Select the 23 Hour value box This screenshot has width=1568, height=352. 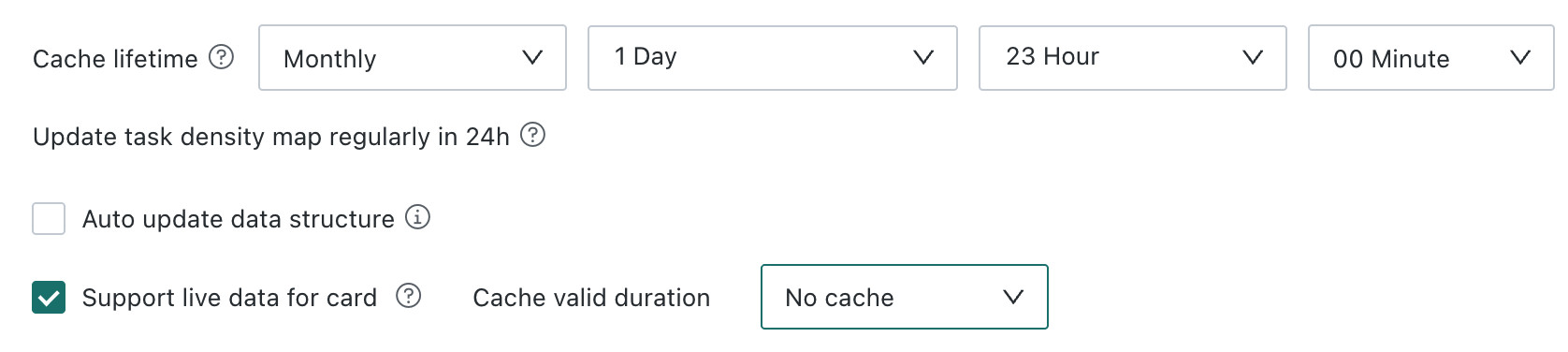1133,58
